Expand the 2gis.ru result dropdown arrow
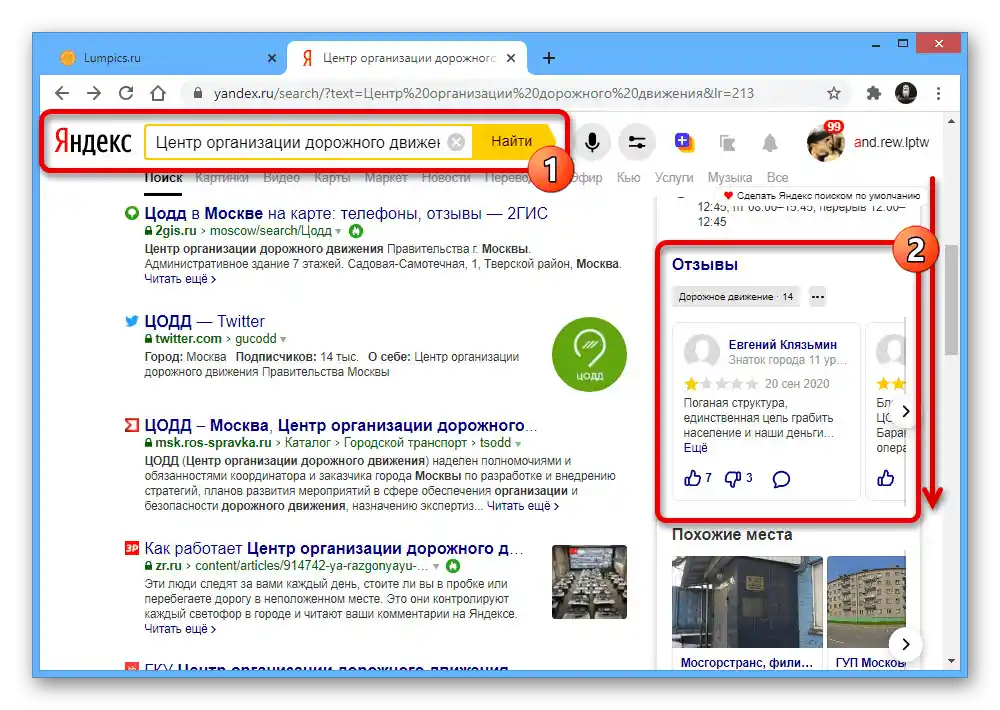The image size is (1000, 710). (338, 232)
